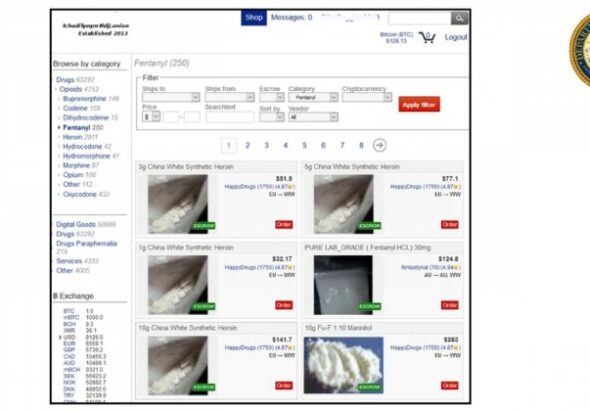The image size is (590, 410).
Task: Click the Logout link
Action: coord(456,37)
